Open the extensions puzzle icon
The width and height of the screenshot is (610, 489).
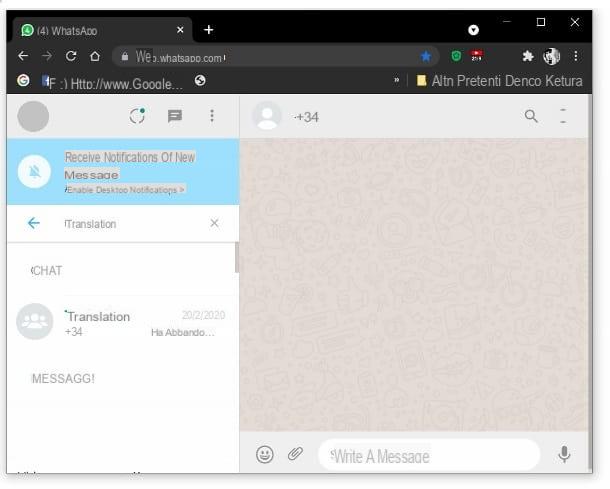[x=528, y=56]
